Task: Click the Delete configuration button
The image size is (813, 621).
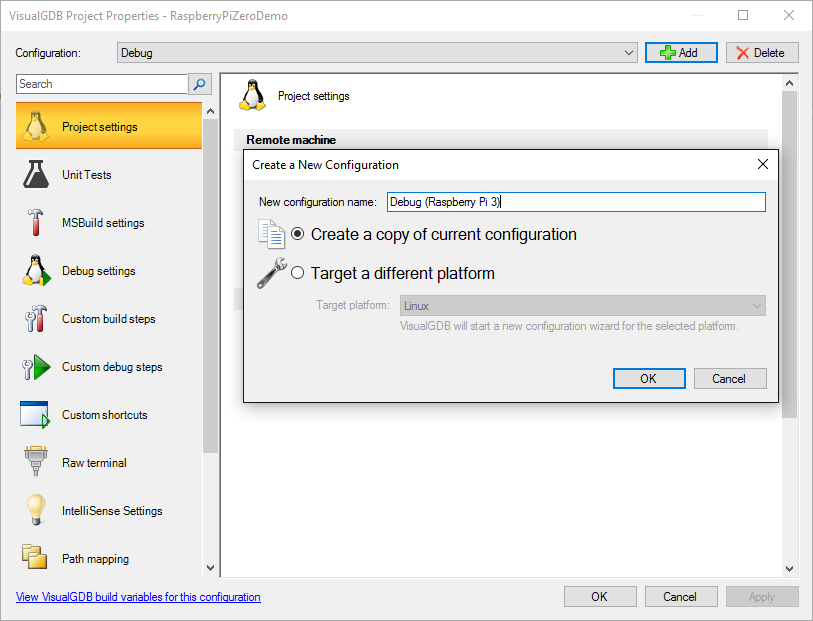Action: pyautogui.click(x=762, y=53)
